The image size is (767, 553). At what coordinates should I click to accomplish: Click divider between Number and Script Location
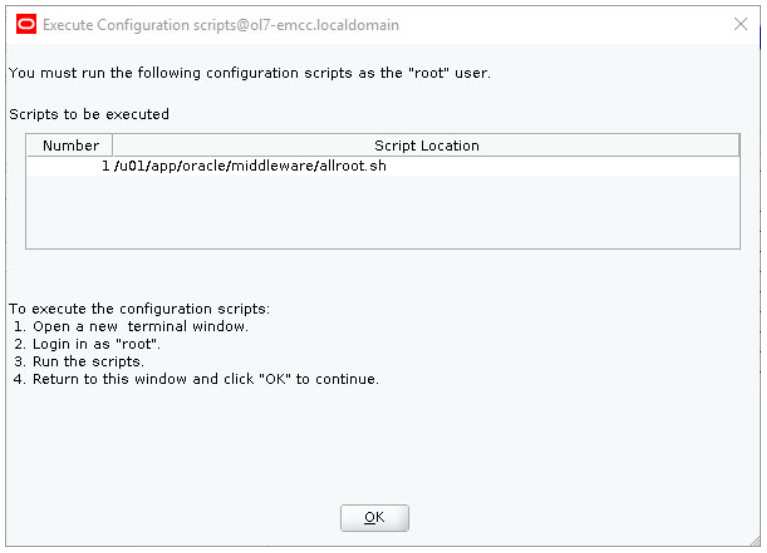[x=113, y=145]
